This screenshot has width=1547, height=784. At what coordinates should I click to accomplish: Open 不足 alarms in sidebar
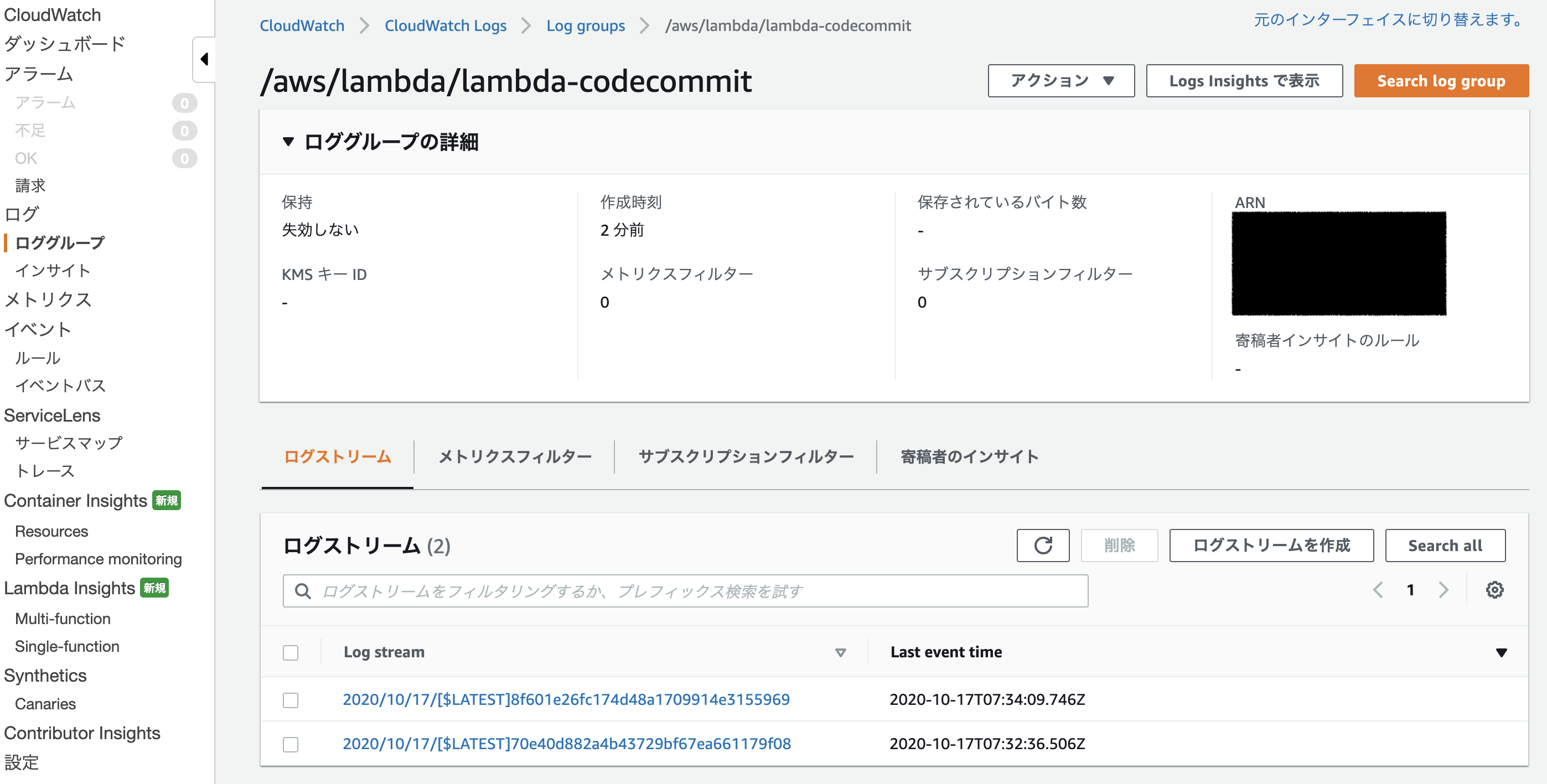click(x=30, y=130)
